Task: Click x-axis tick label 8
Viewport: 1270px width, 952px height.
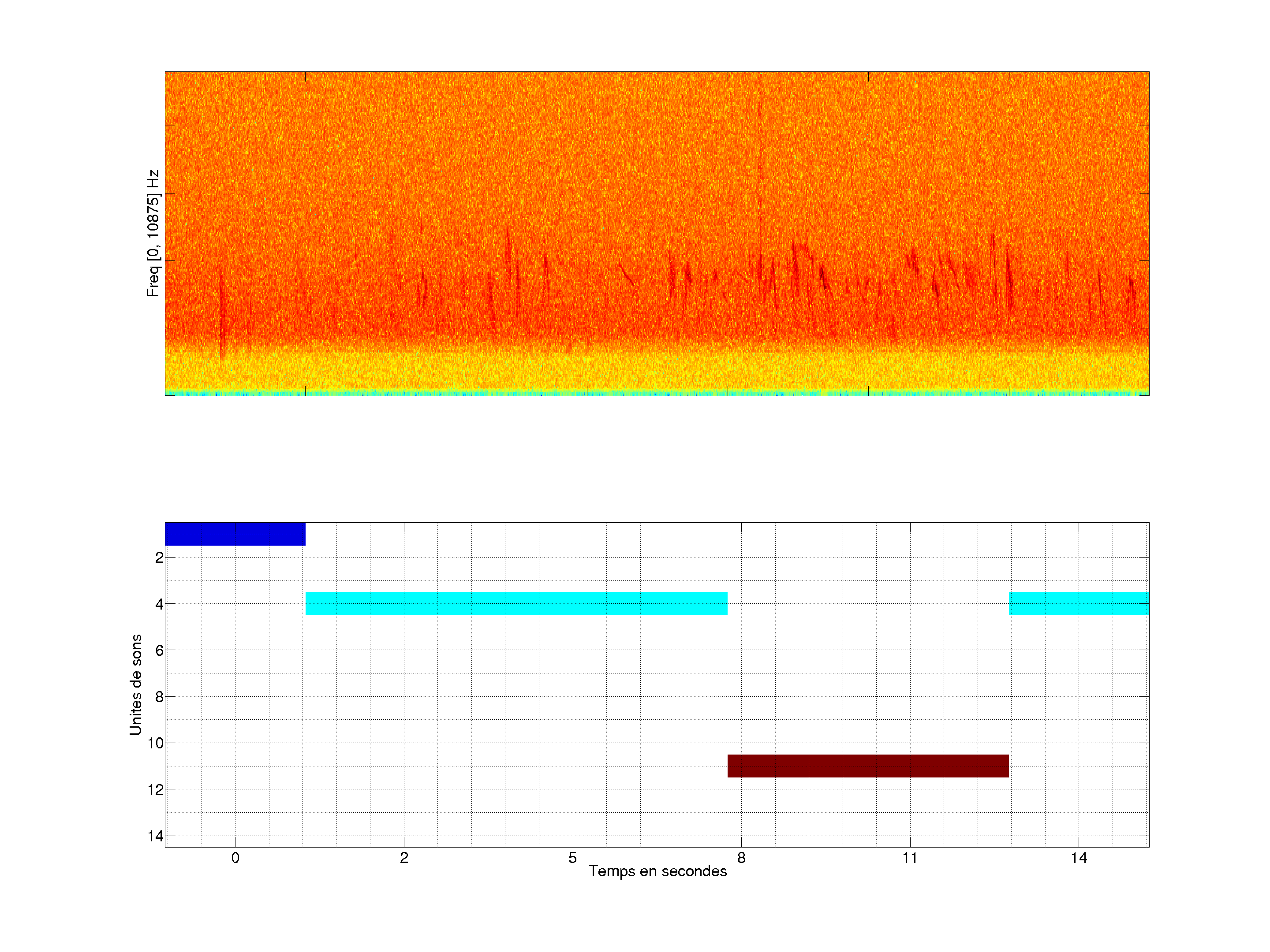Action: (741, 858)
